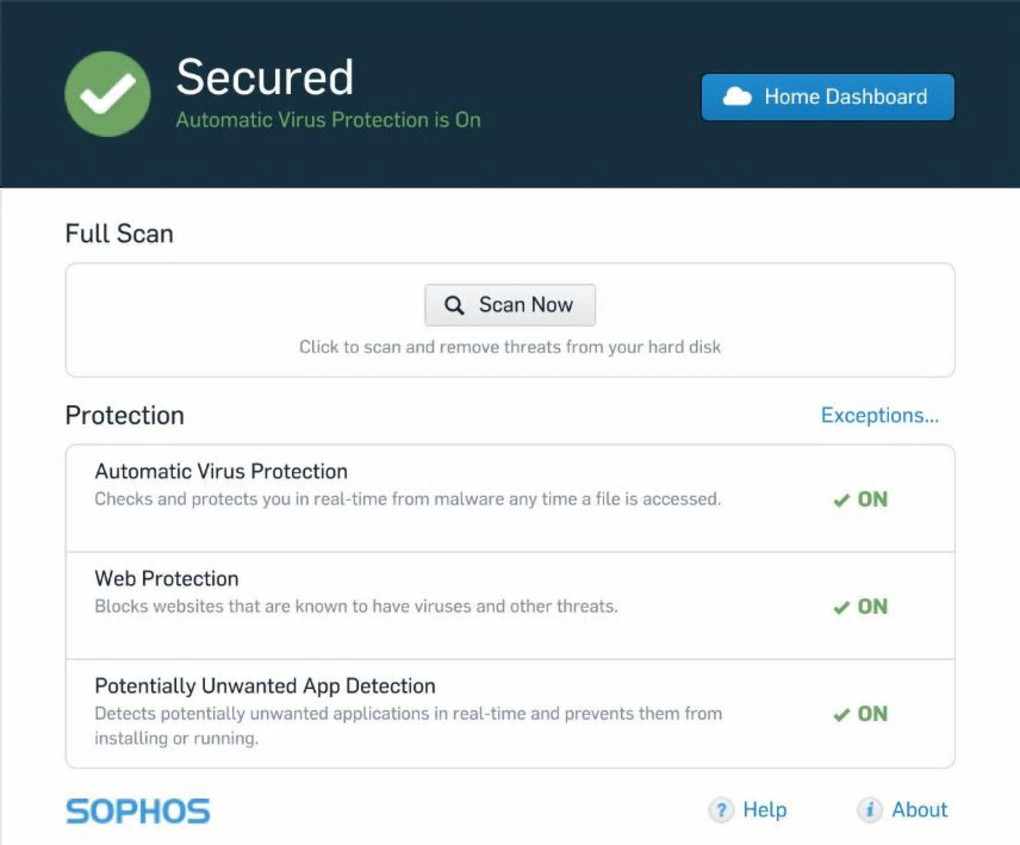Click the magnifier icon on Scan Now

(454, 306)
